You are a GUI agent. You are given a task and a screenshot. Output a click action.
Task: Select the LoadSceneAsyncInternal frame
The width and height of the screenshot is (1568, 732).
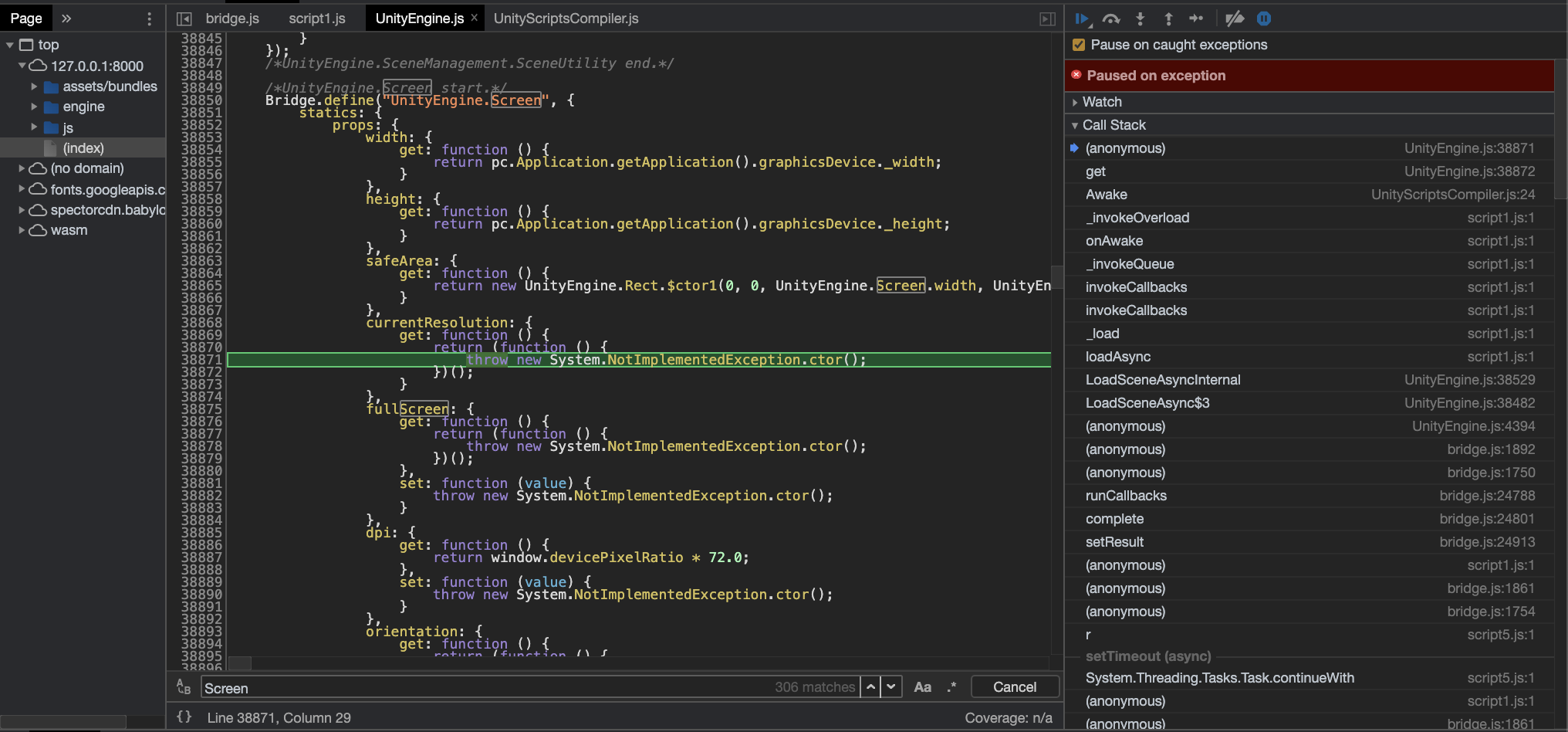(1309, 380)
